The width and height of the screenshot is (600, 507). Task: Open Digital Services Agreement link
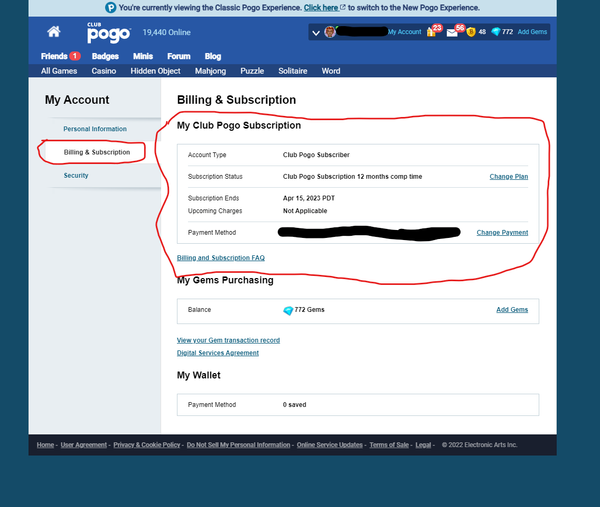click(x=218, y=353)
